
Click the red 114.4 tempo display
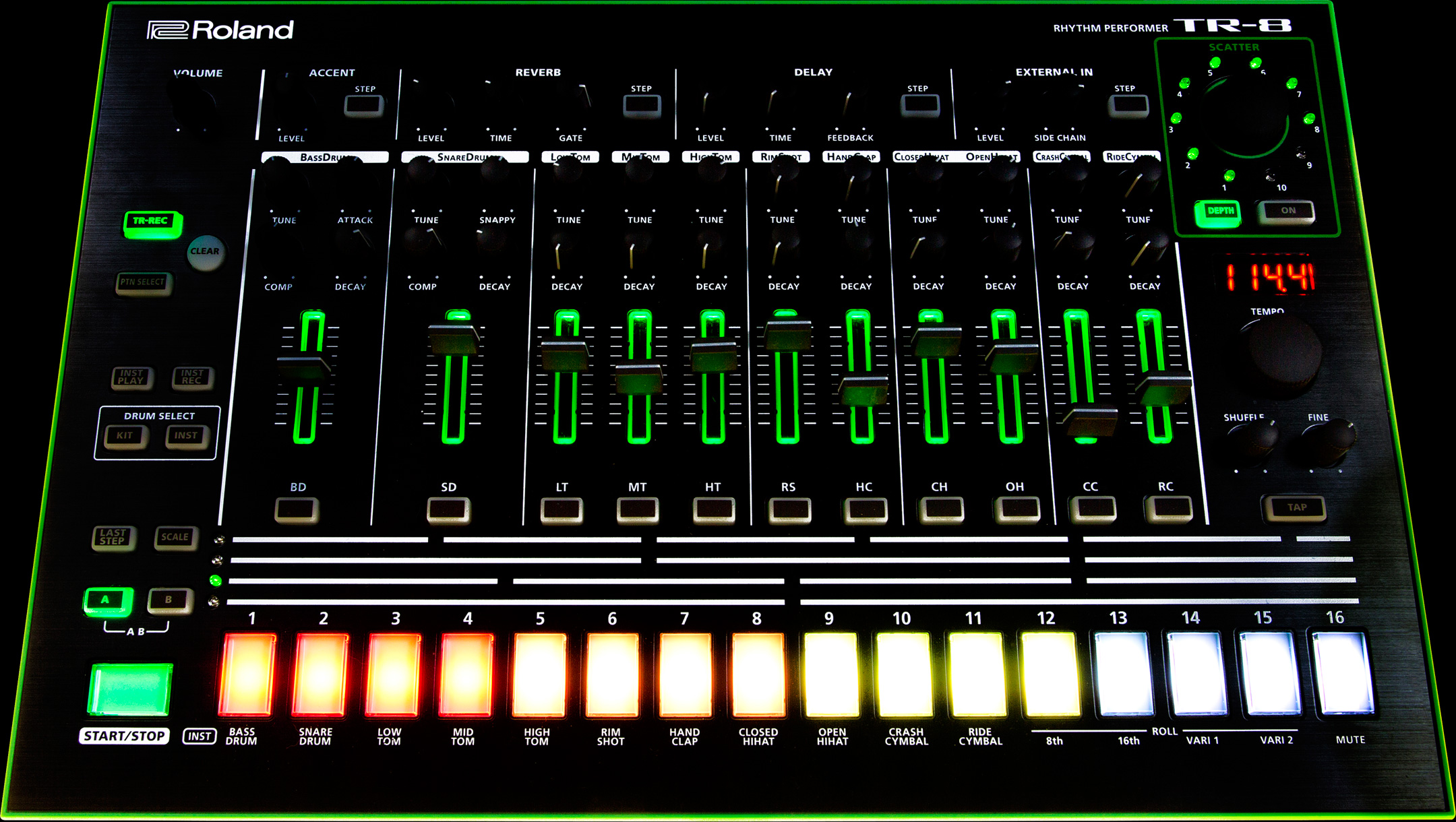[1269, 276]
